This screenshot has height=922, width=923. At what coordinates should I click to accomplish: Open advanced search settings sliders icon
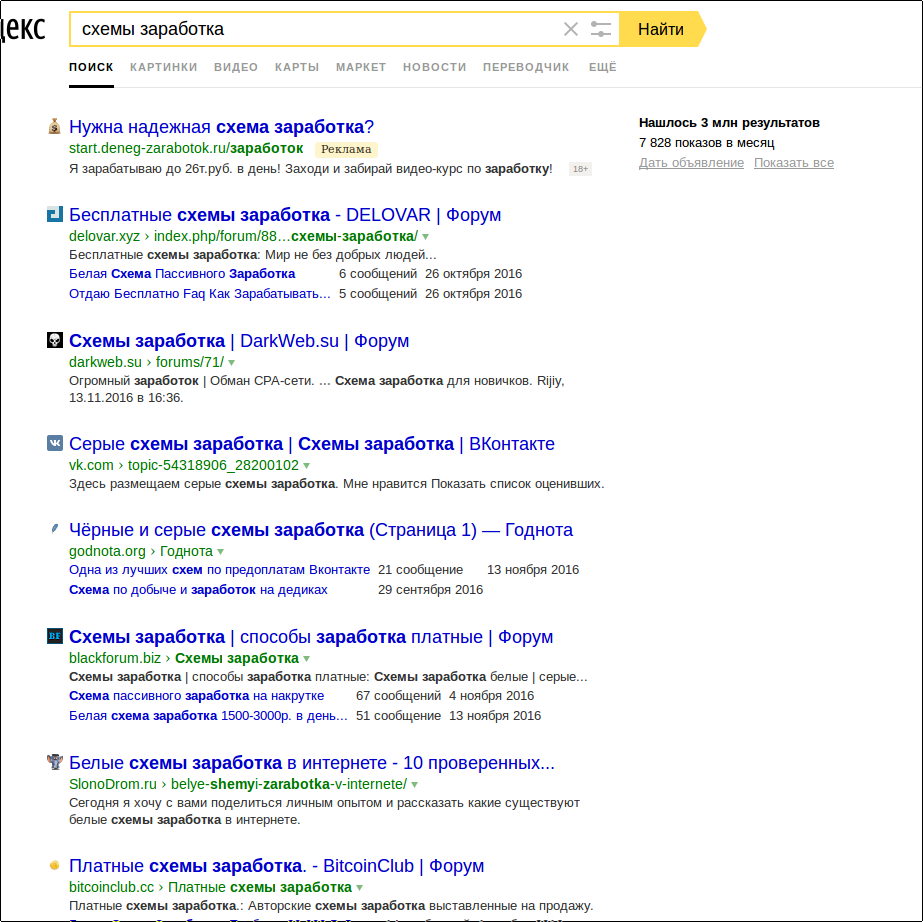point(600,29)
